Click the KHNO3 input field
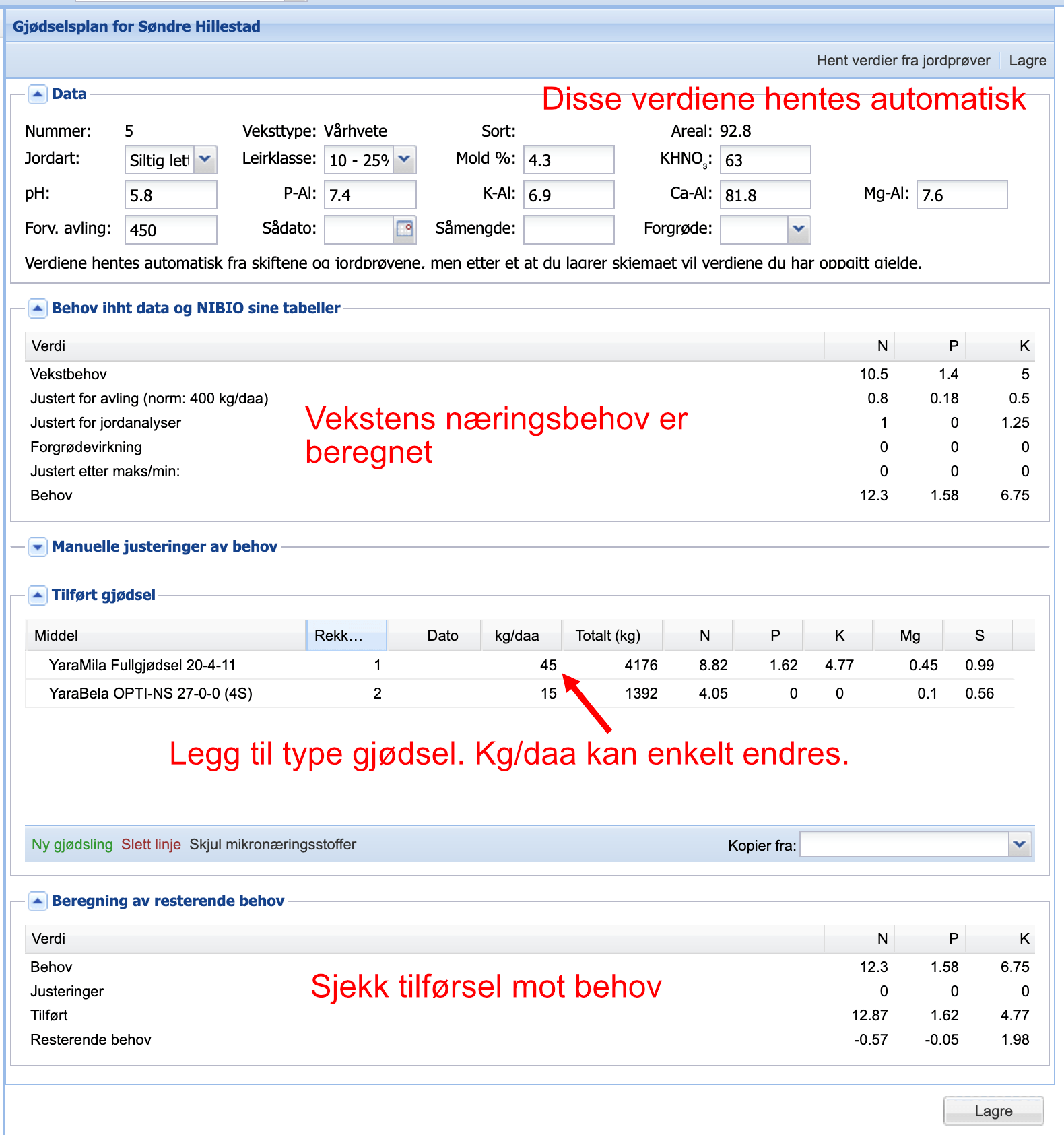 click(x=766, y=160)
